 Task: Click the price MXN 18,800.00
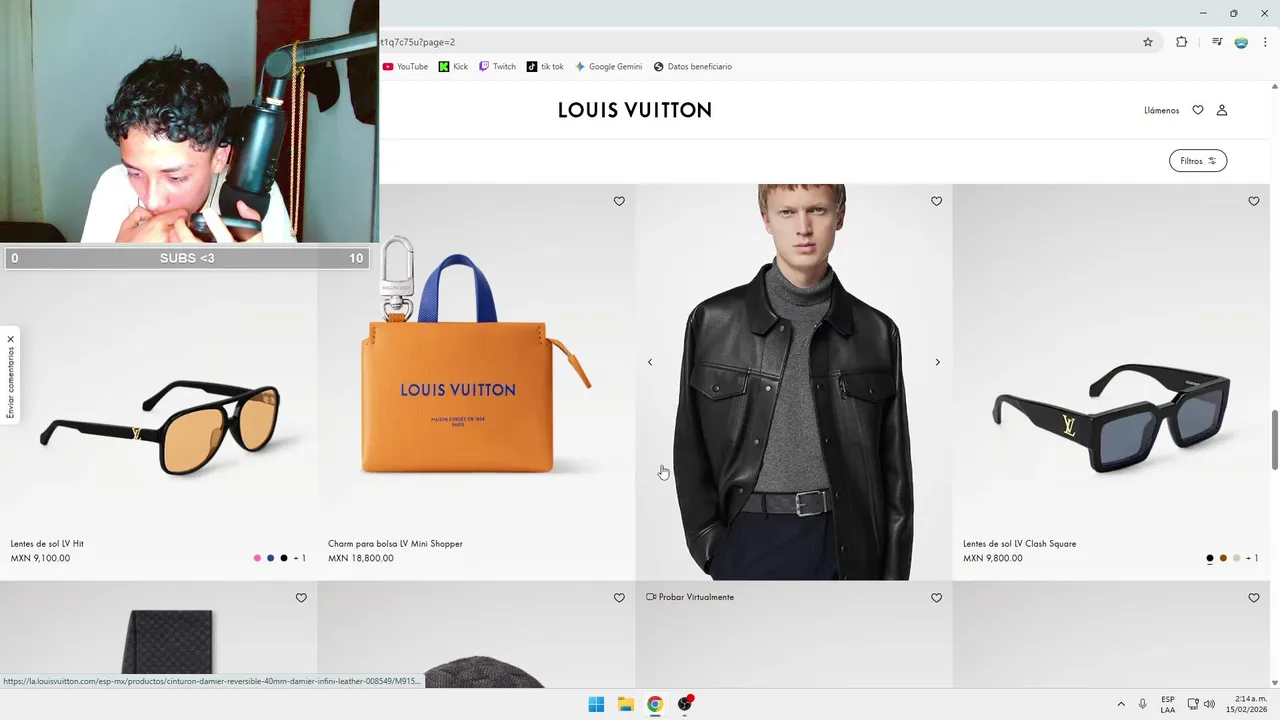360,558
